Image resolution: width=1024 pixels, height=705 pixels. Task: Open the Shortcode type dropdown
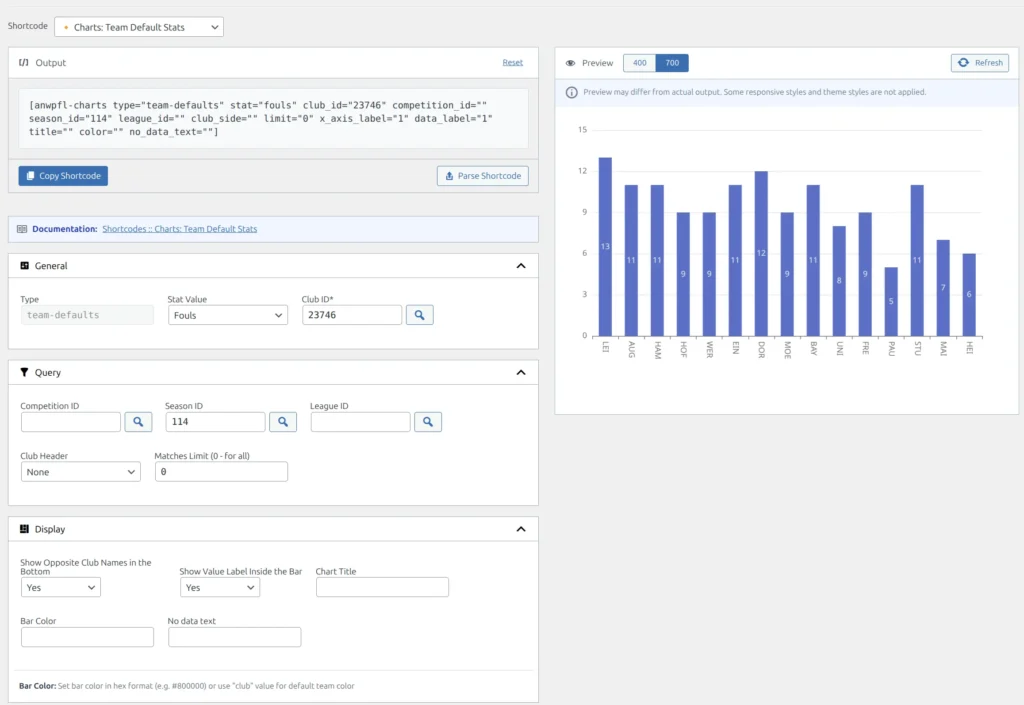tap(139, 27)
